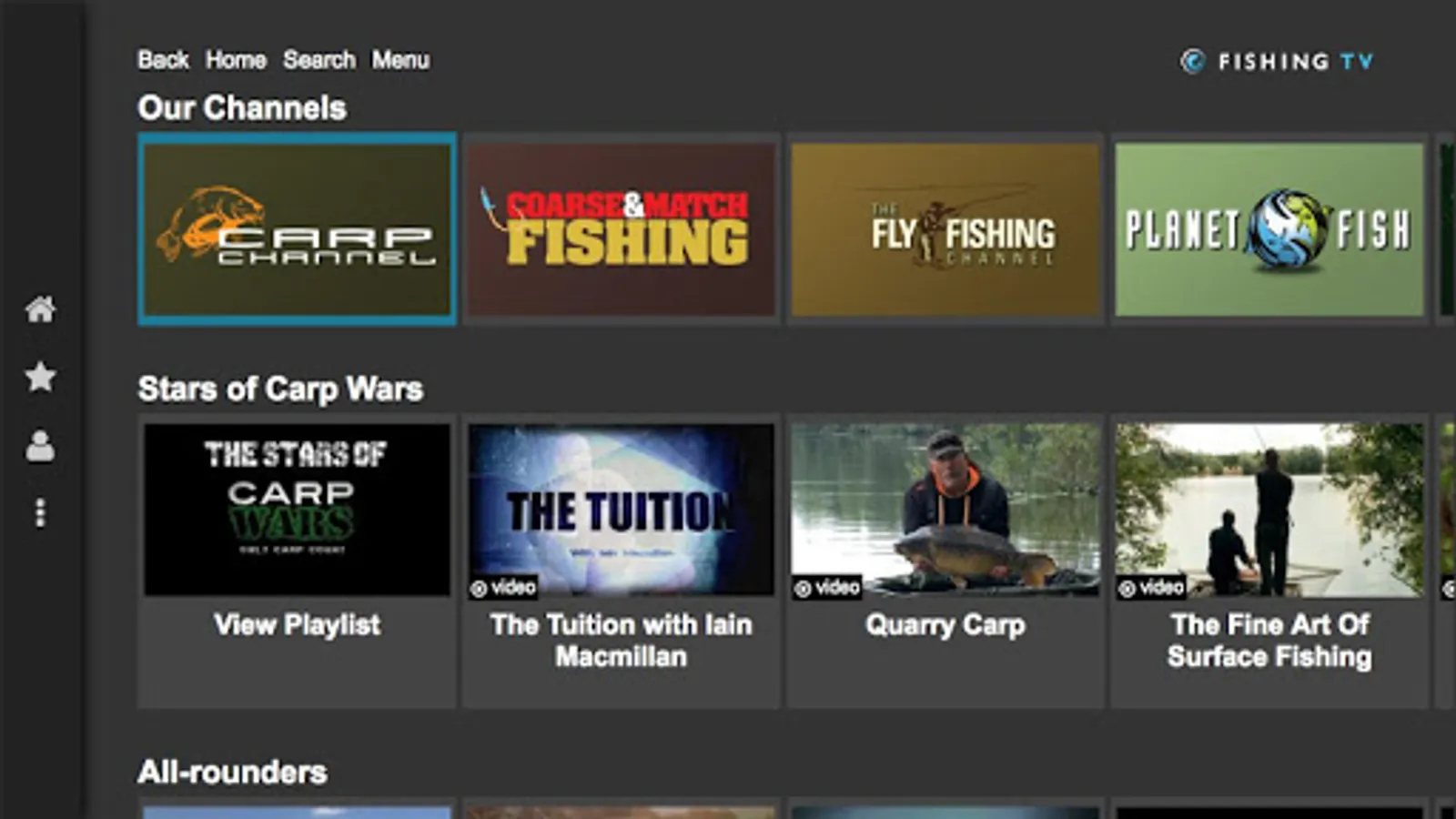Play the Surface Fishing video thumbnail
1456x819 pixels.
(1269, 510)
